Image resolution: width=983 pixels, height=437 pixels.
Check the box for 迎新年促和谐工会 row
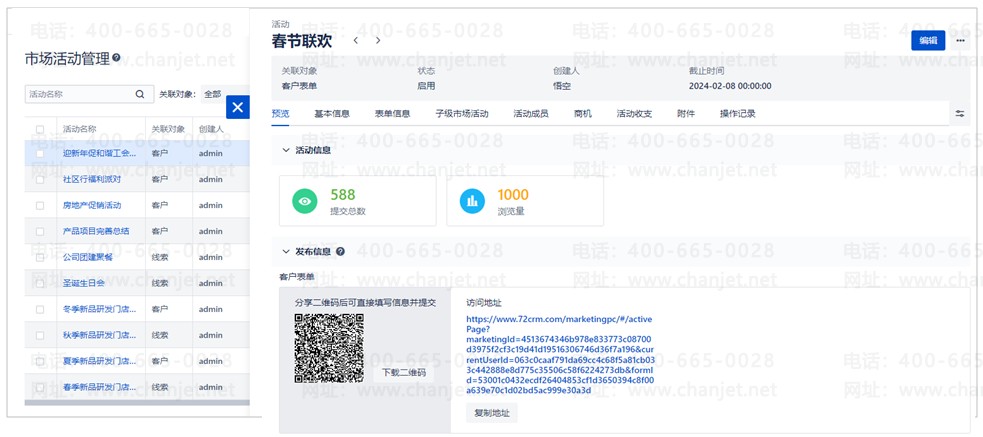pyautogui.click(x=40, y=153)
